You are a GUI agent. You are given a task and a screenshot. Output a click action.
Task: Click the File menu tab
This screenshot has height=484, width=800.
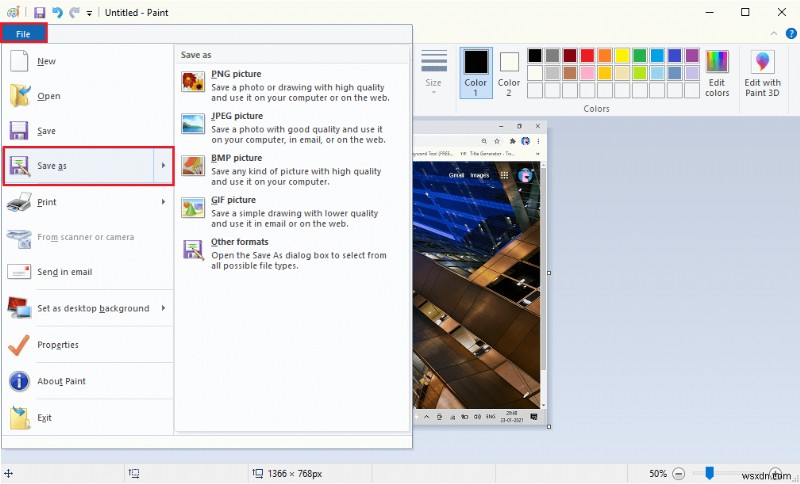coord(23,34)
